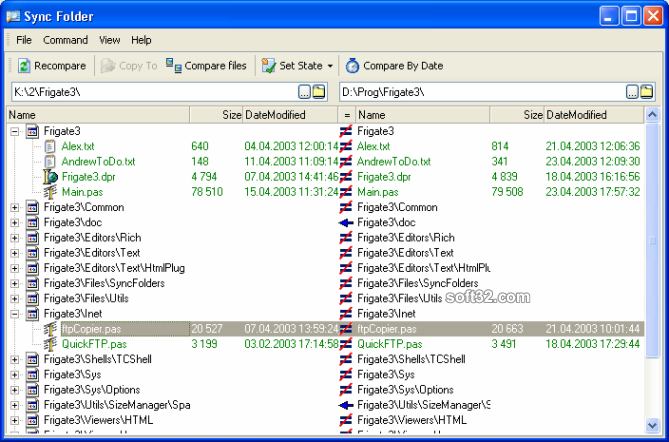This screenshot has width=669, height=442.
Task: Click the text file icon of left Alex.txt
Action: pos(50,146)
